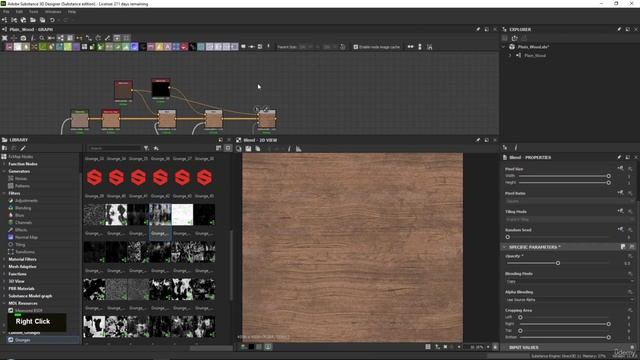Screen dimensions: 640x360
Task: Expand PBR Materials in Library
Action: (x=4, y=289)
